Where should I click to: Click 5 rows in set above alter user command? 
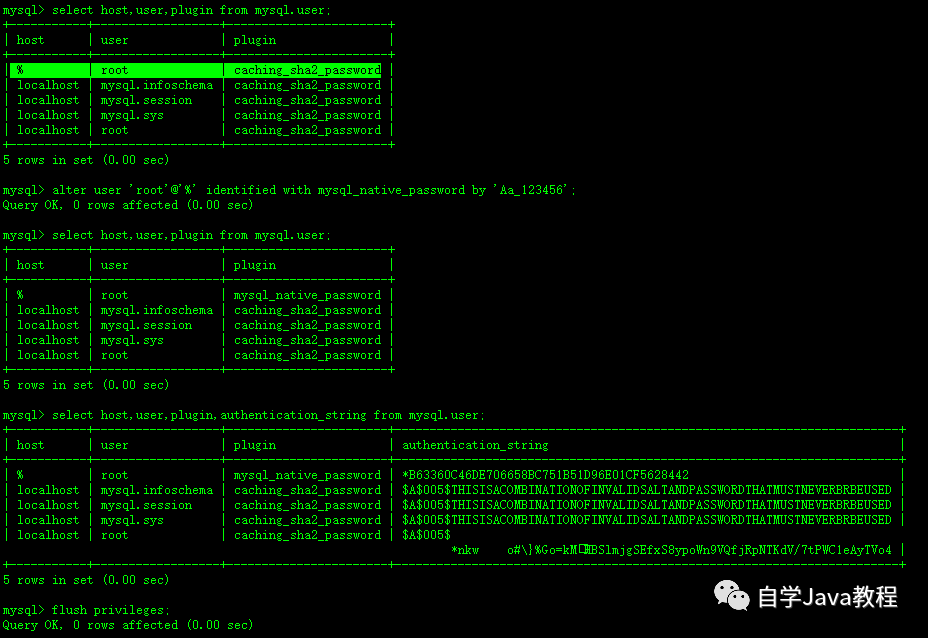pyautogui.click(x=86, y=160)
